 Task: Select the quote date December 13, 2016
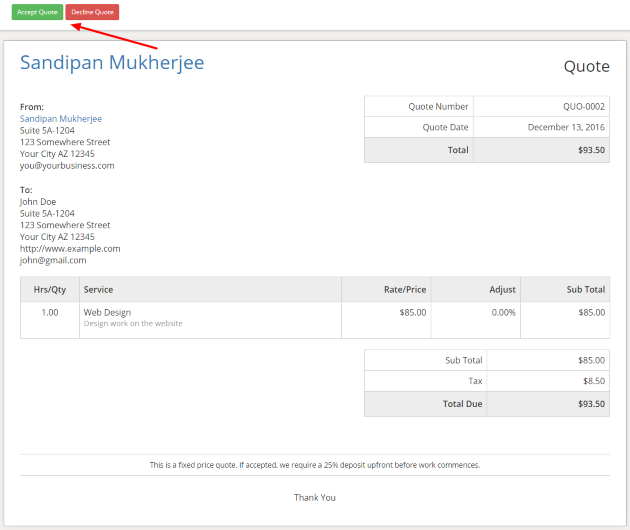[x=566, y=127]
